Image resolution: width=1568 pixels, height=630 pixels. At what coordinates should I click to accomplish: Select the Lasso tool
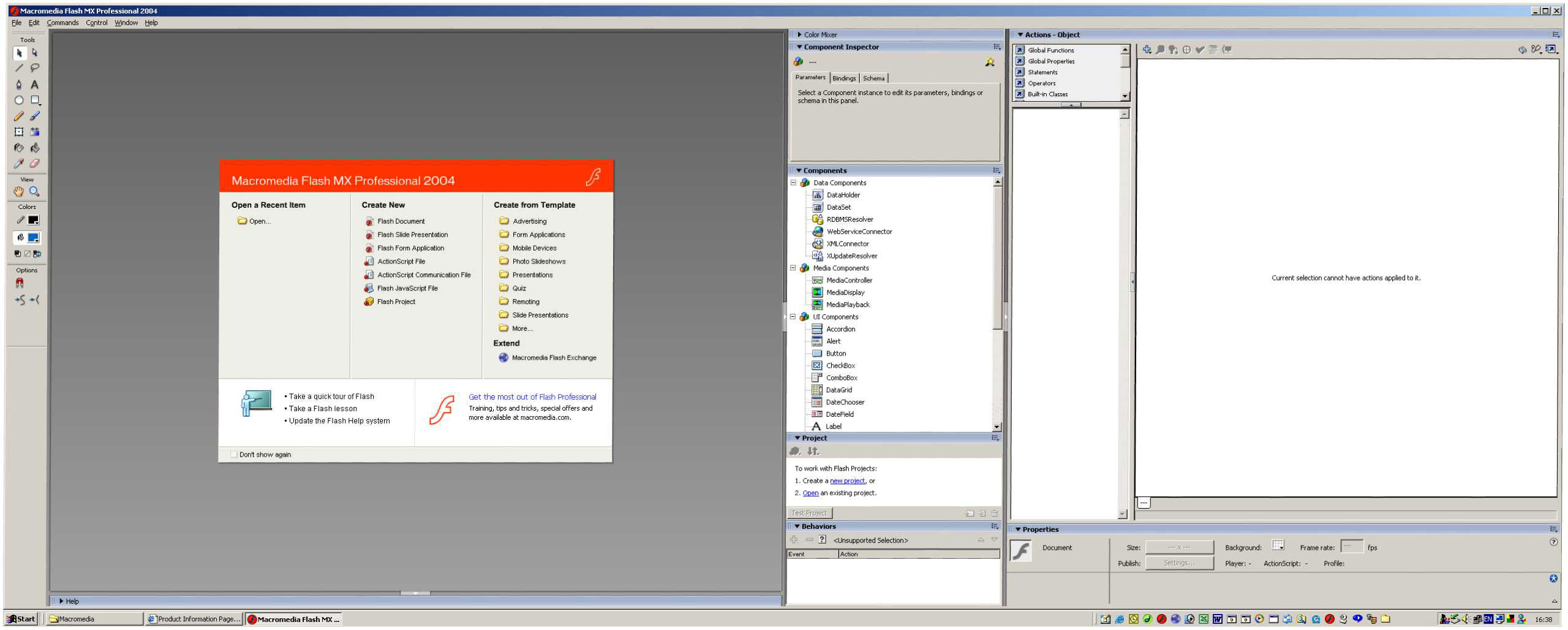pos(35,68)
